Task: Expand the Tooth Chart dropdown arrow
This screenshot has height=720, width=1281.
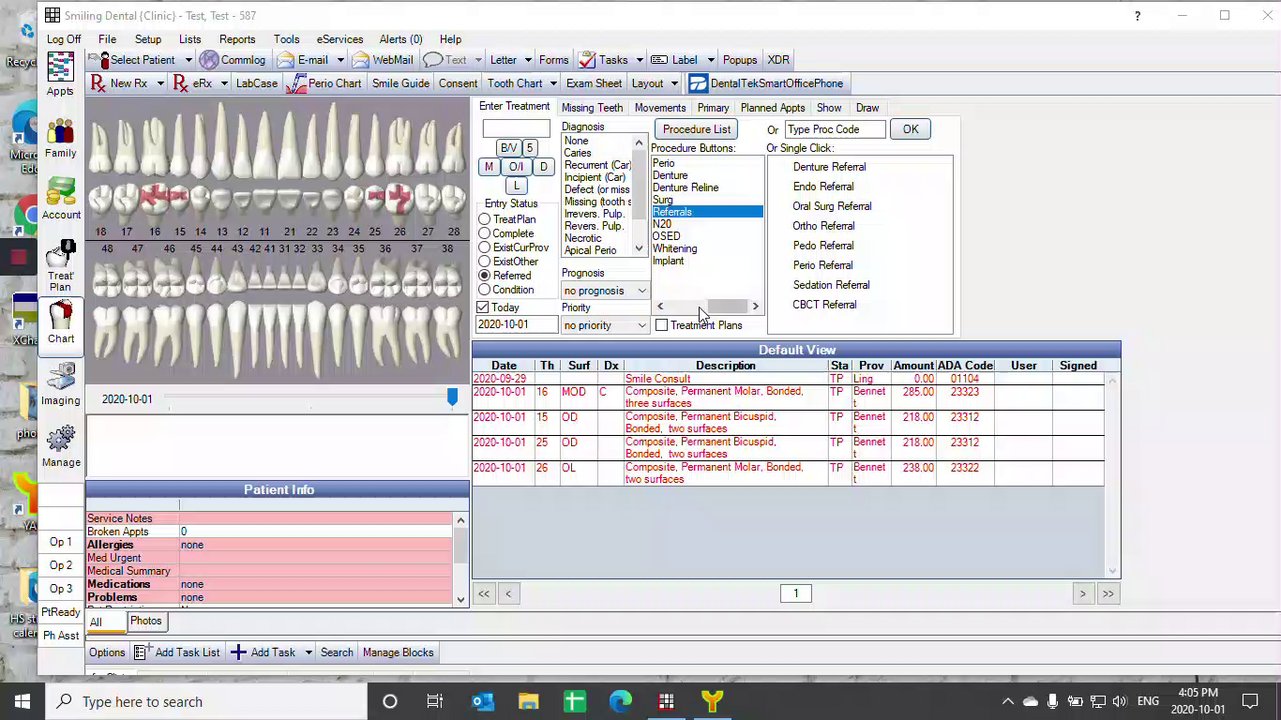Action: click(553, 84)
